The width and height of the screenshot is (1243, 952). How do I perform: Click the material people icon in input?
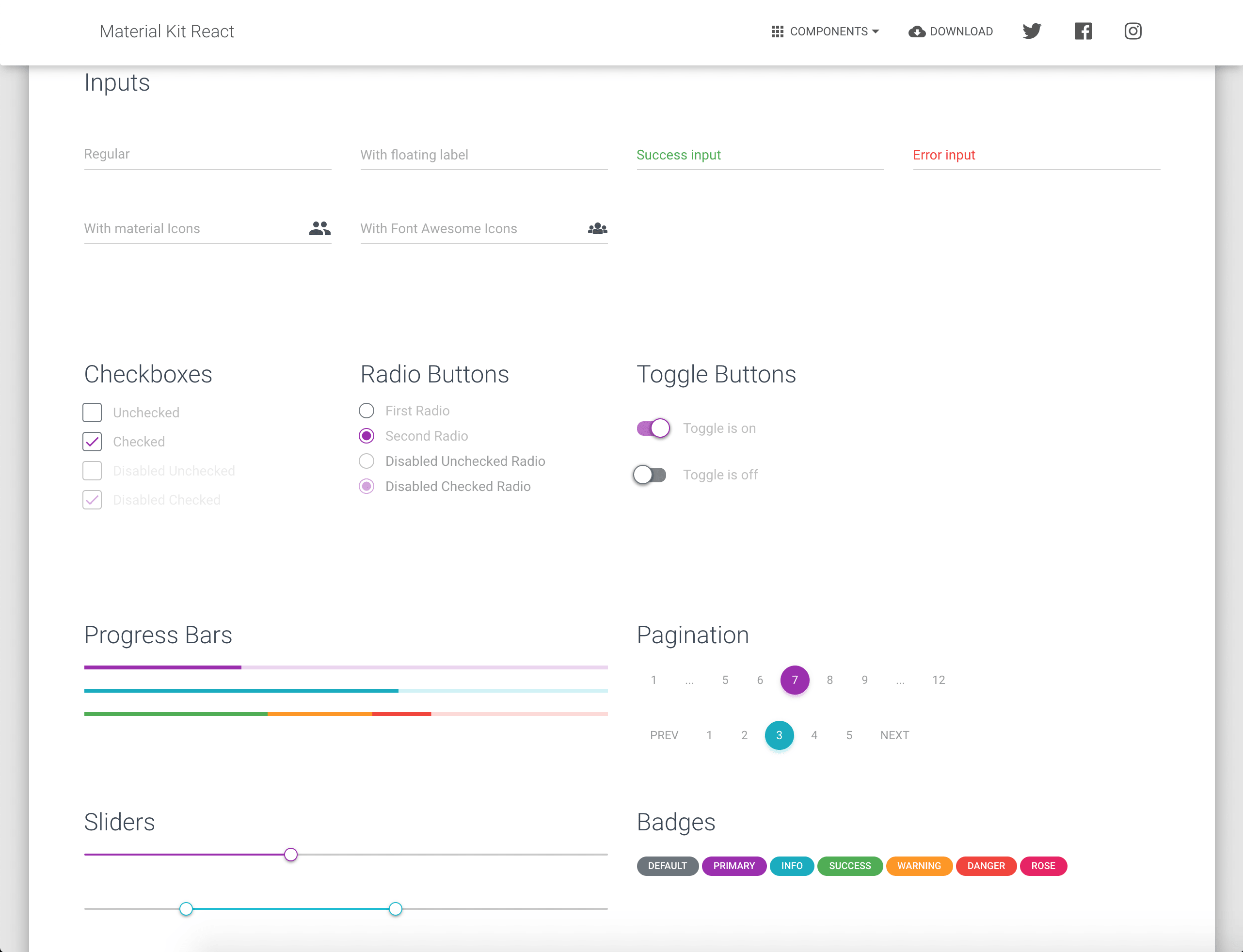point(319,228)
